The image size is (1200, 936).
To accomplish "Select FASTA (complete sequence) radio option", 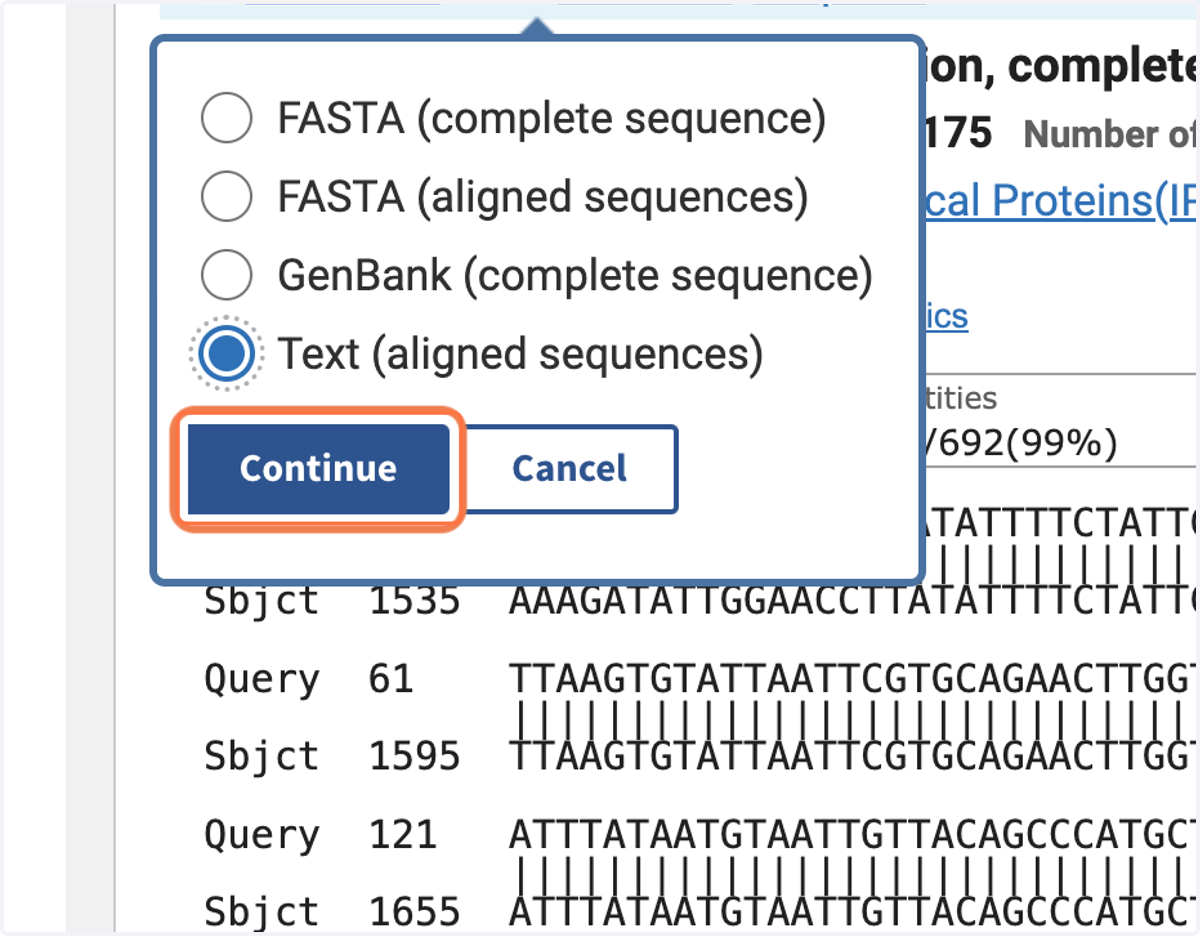I will pyautogui.click(x=226, y=120).
